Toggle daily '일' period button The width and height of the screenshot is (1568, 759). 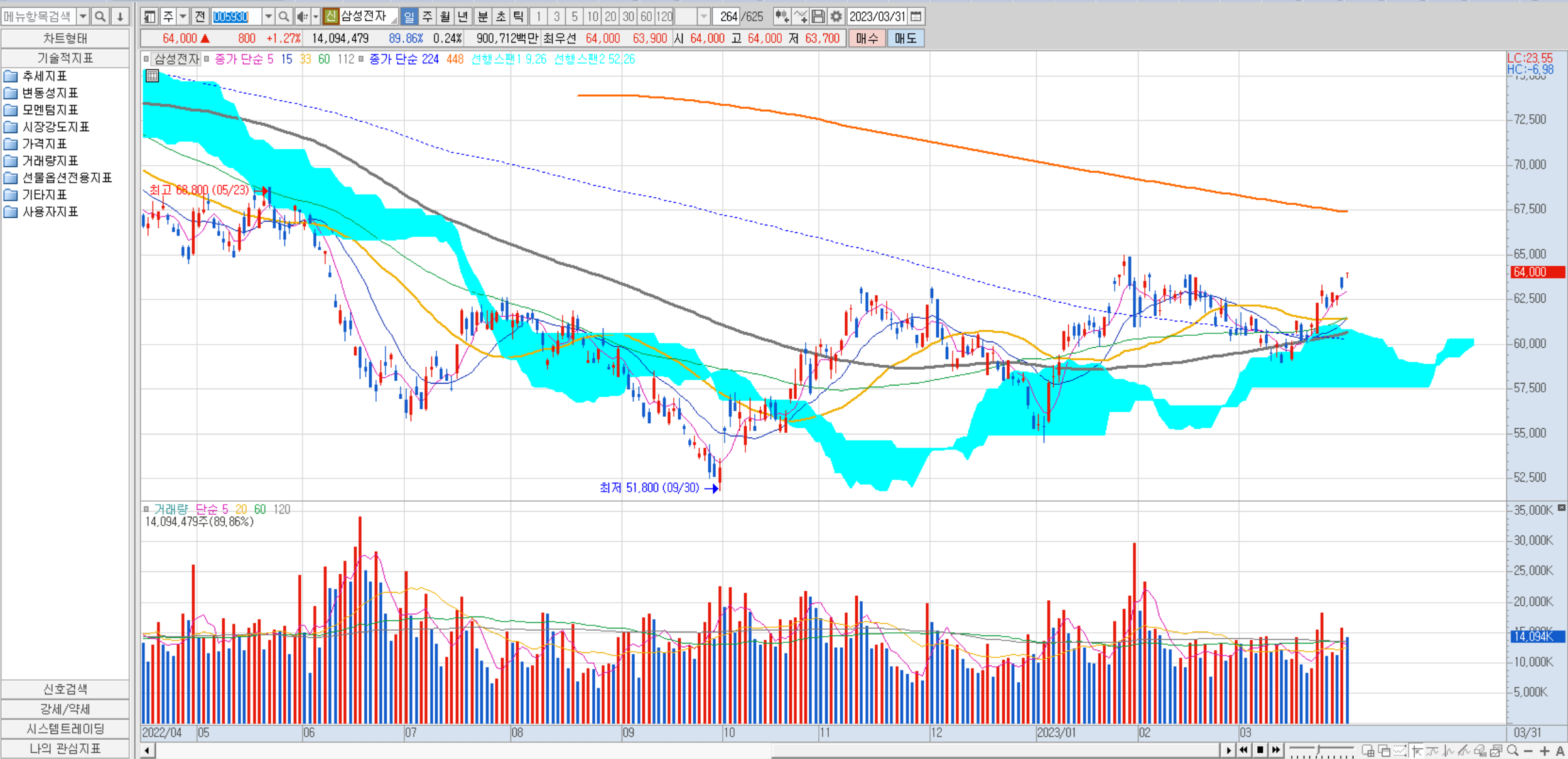409,16
